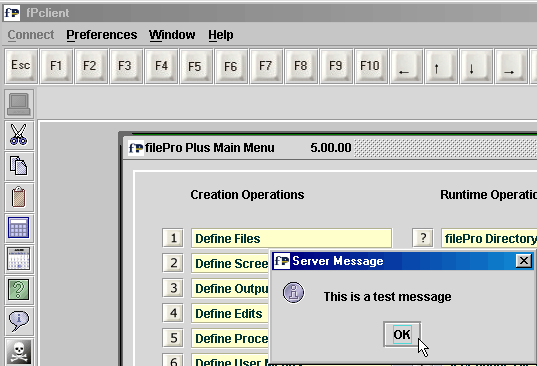
Task: Open the Preferences menu
Action: pyautogui.click(x=102, y=35)
